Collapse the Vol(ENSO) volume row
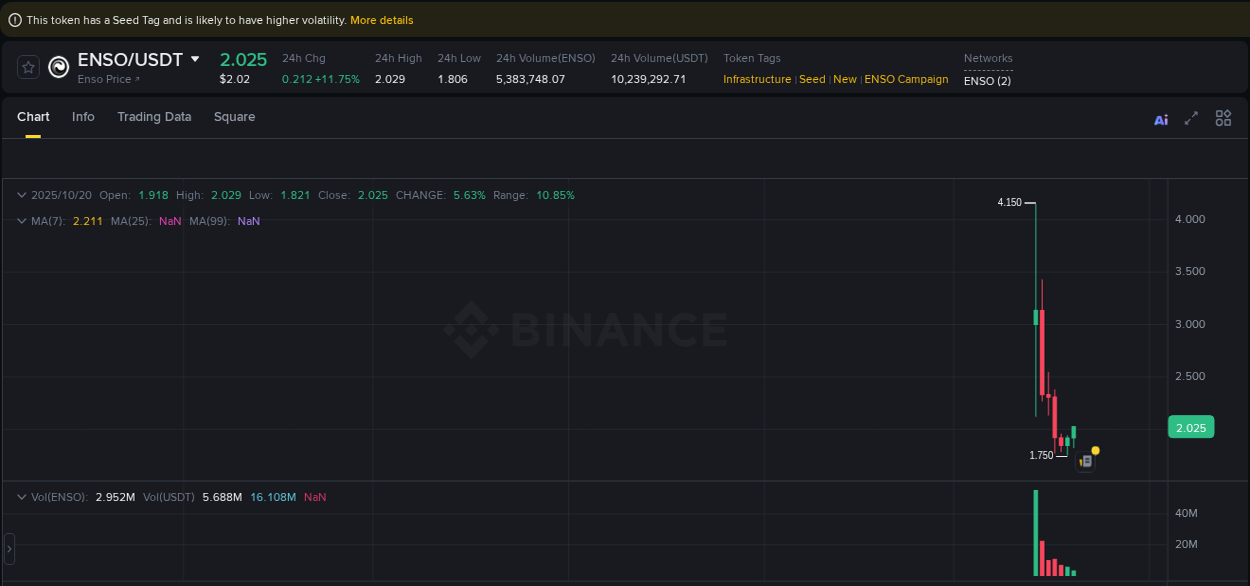This screenshot has width=1250, height=586. [x=21, y=497]
